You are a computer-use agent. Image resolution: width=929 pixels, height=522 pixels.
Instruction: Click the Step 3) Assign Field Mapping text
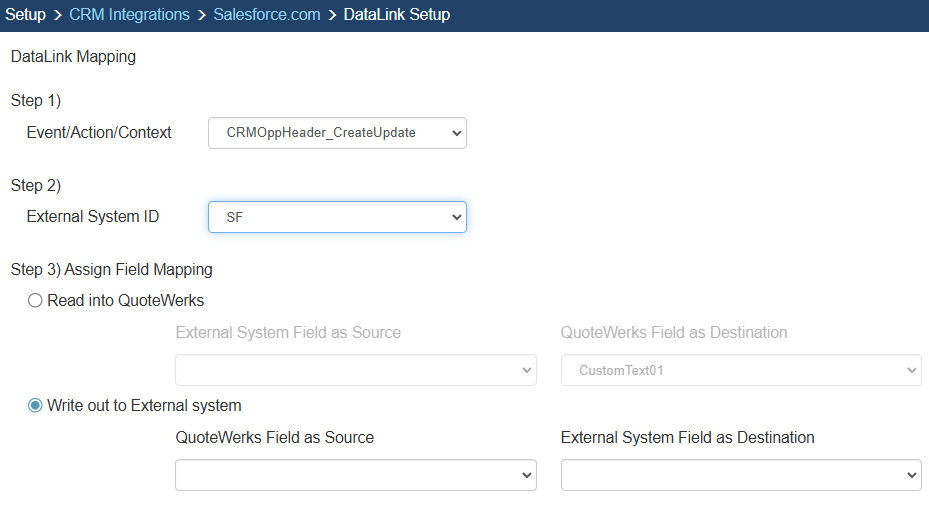pyautogui.click(x=112, y=269)
